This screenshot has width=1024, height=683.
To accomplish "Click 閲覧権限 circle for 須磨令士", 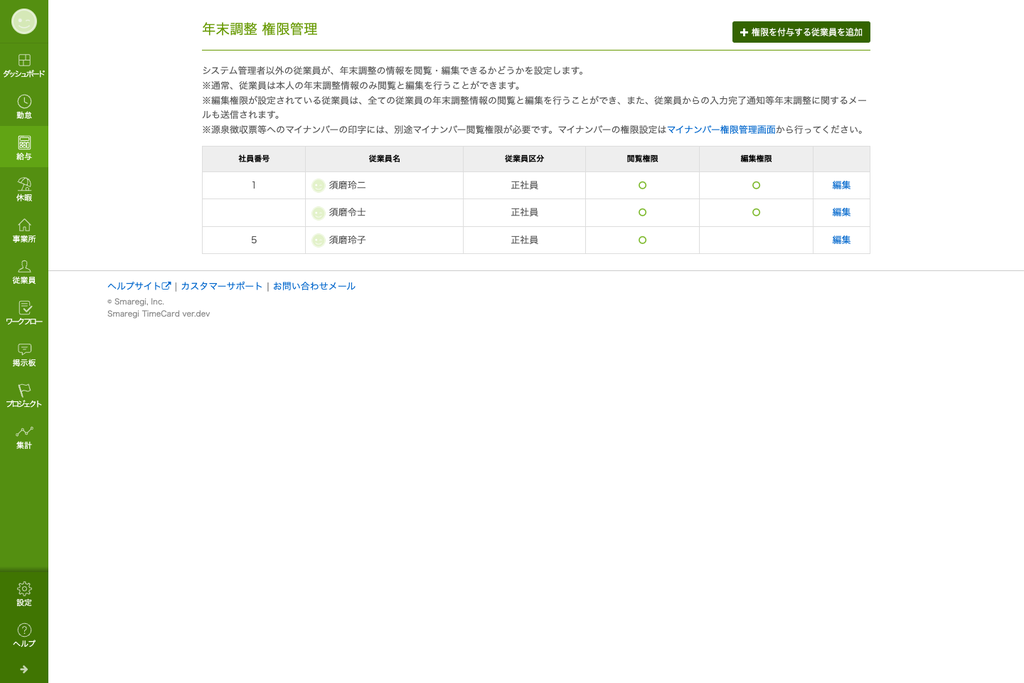I will tap(643, 212).
